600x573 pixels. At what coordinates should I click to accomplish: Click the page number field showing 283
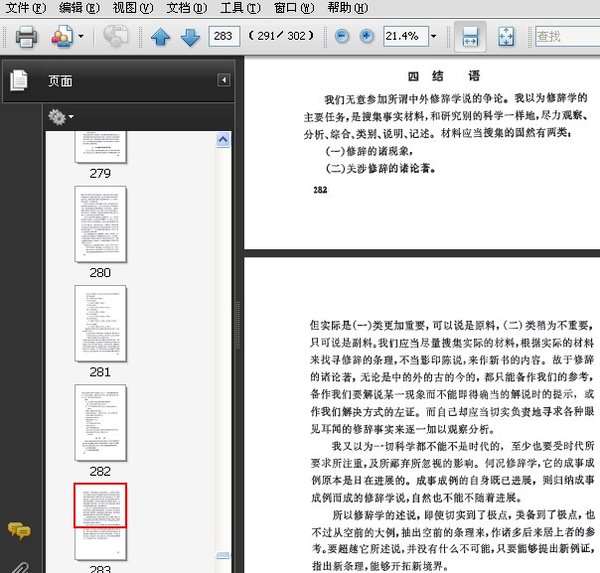(224, 37)
